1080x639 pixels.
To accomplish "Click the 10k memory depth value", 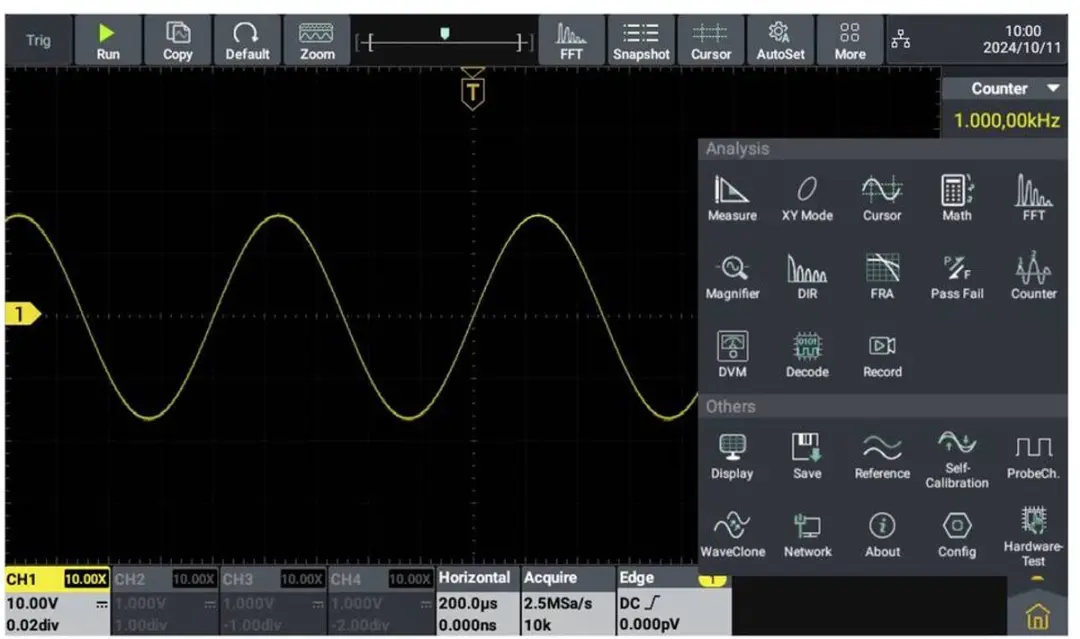I will coord(537,625).
